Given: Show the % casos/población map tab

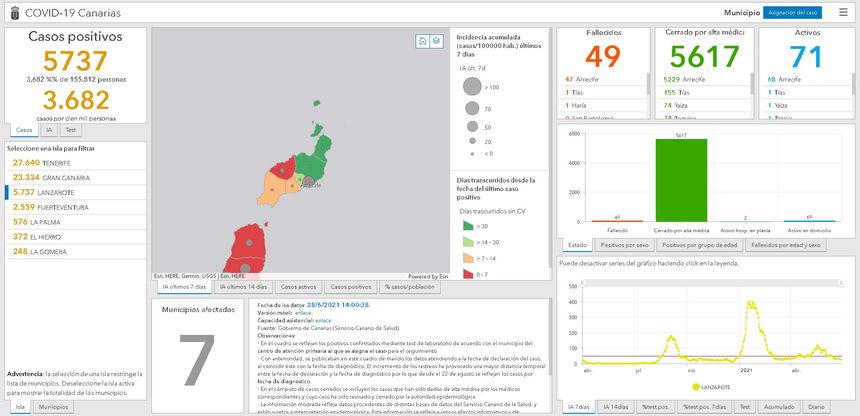Looking at the screenshot, I should coord(409,287).
